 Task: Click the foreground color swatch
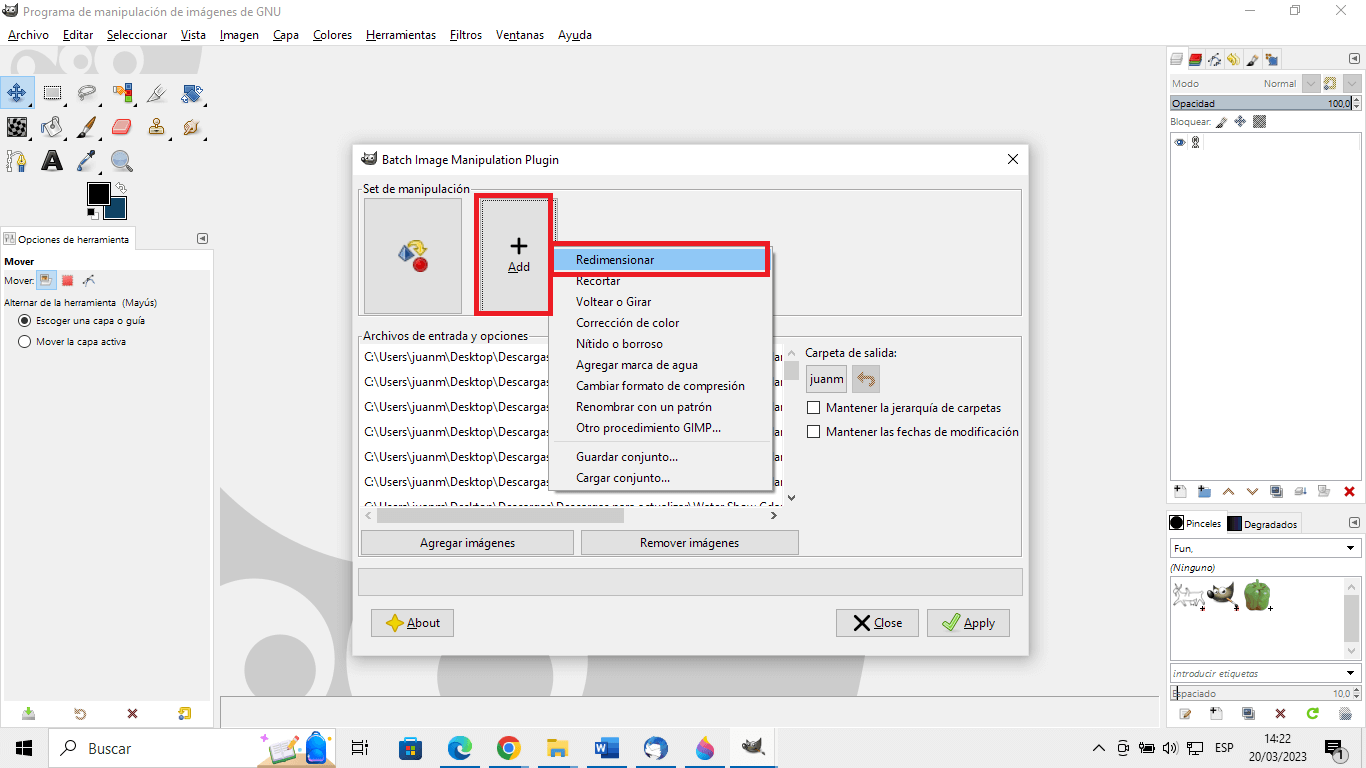click(x=98, y=194)
